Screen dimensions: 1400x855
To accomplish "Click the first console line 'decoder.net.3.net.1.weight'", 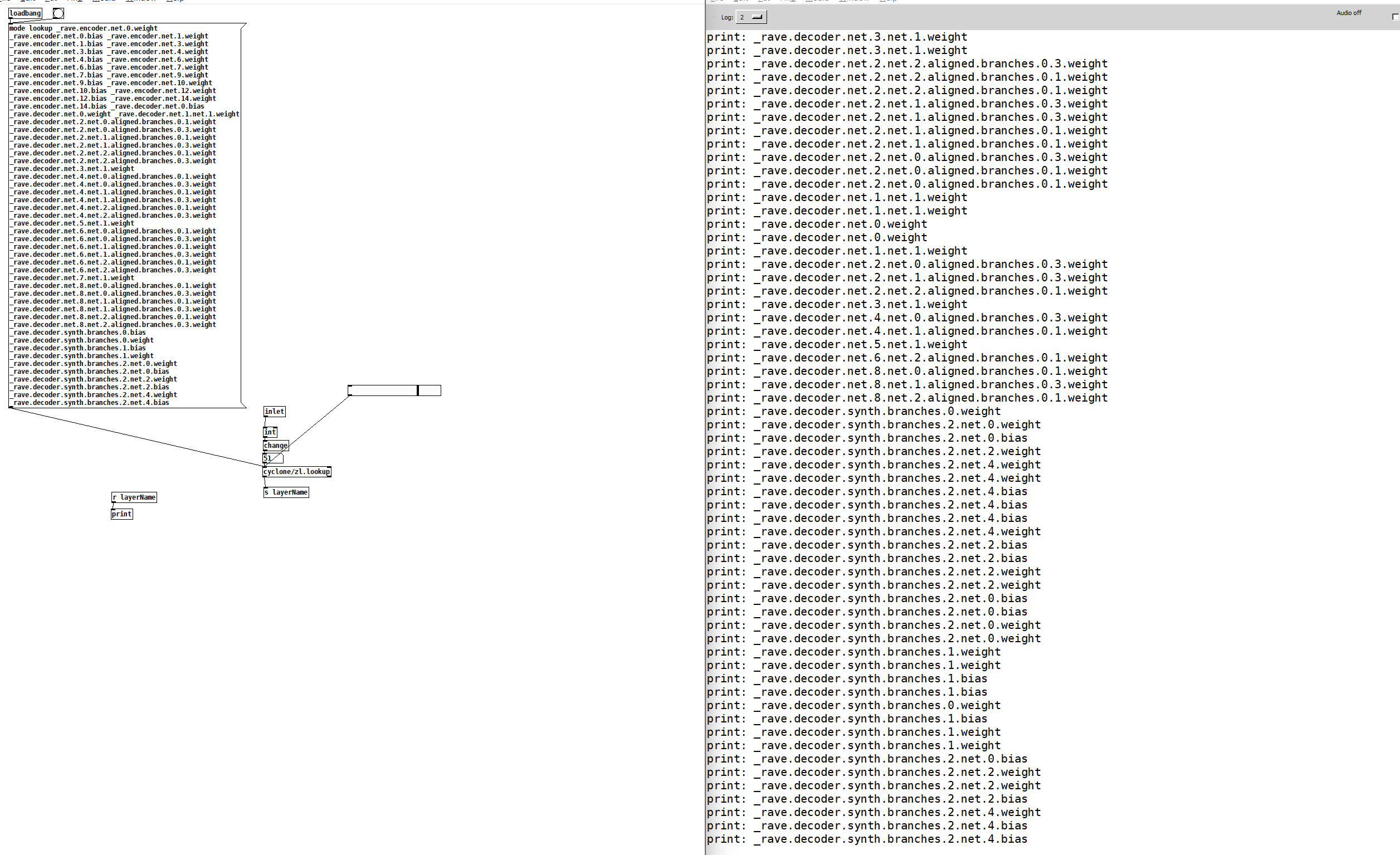I will tap(837, 37).
